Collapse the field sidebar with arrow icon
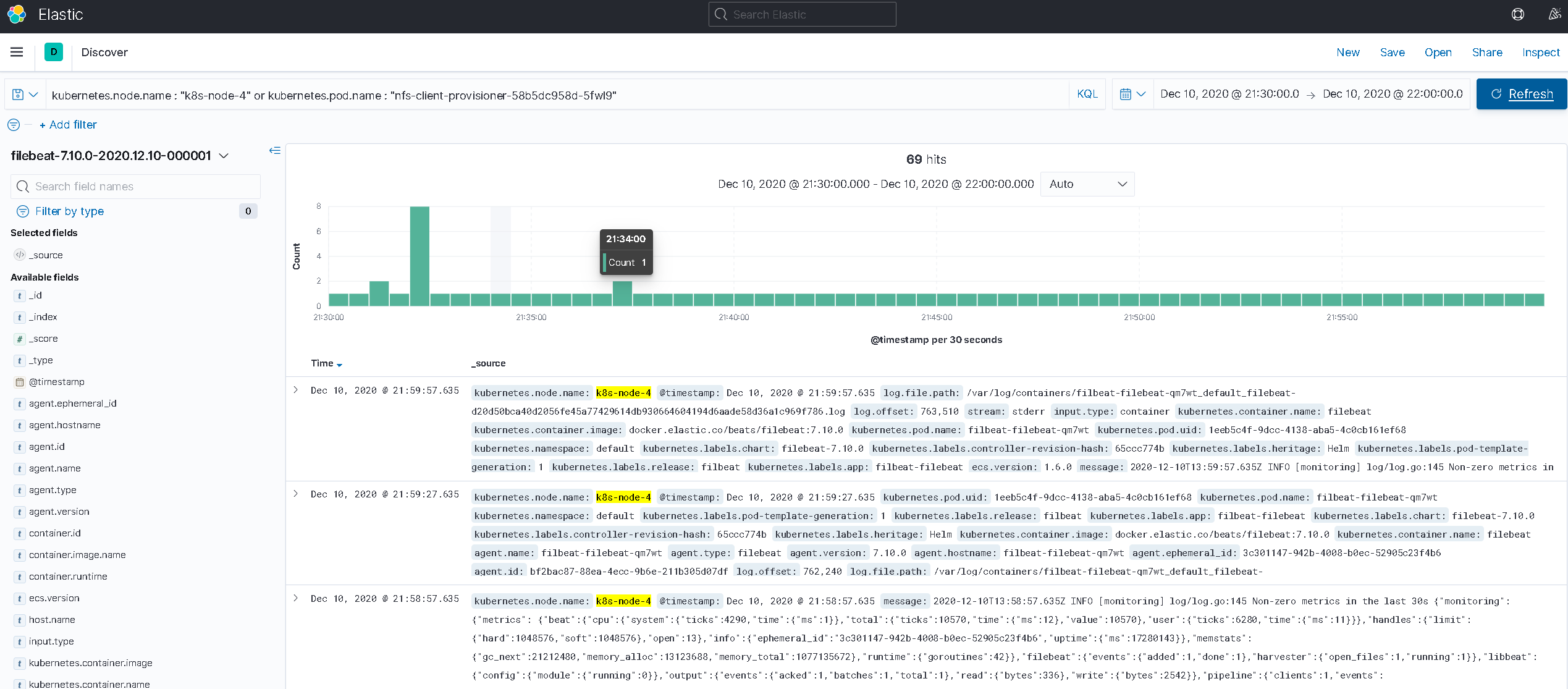The height and width of the screenshot is (689, 1568). click(x=275, y=150)
